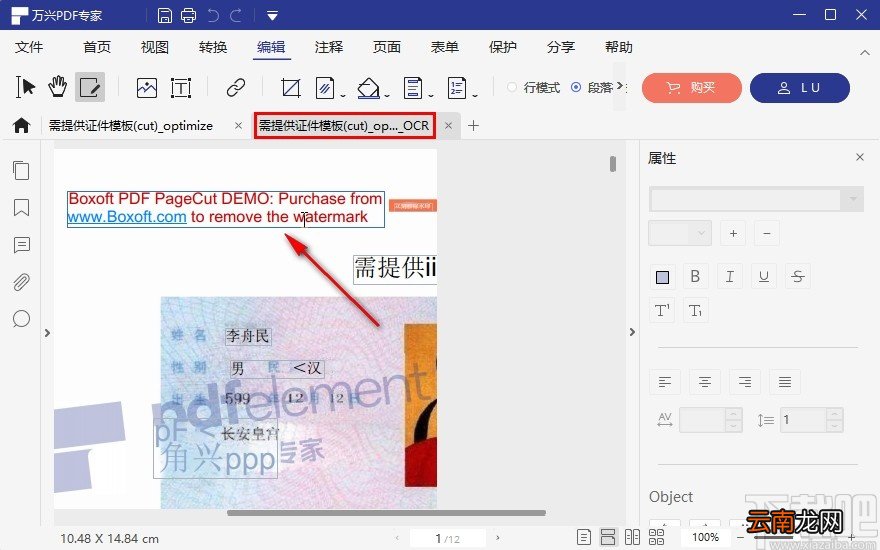Open the 帮助 tab
The width and height of the screenshot is (880, 550).
[619, 47]
